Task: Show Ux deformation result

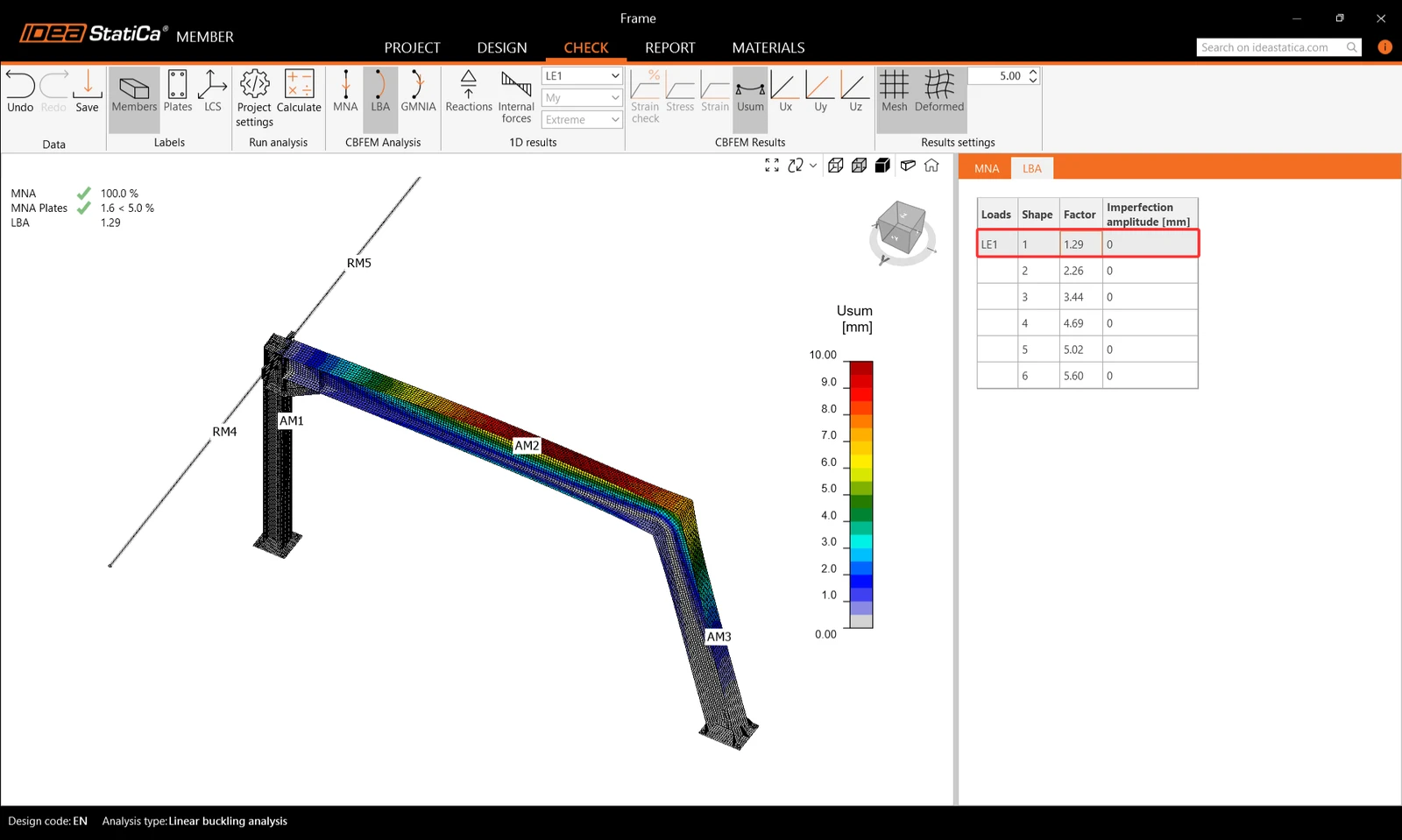Action: 785,91
